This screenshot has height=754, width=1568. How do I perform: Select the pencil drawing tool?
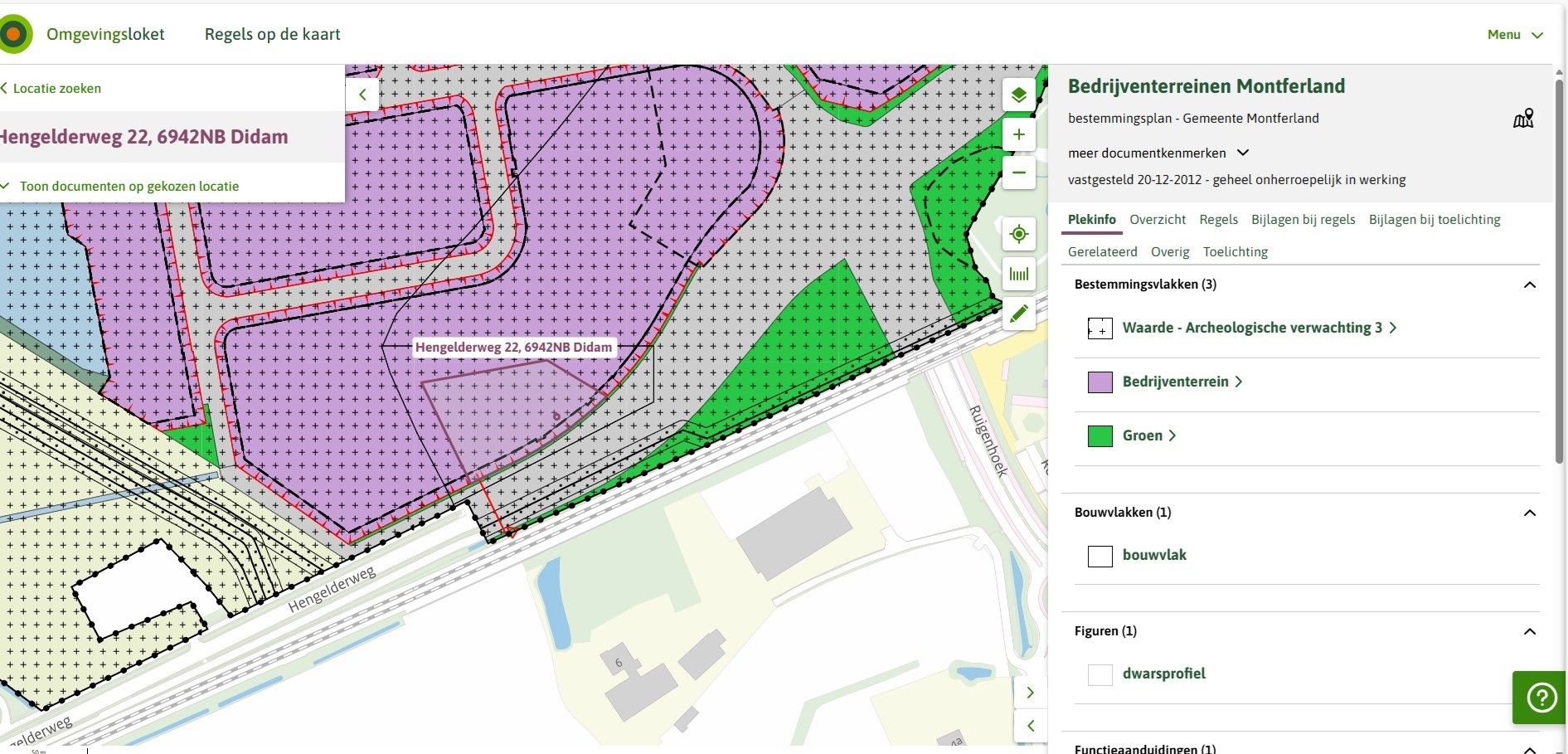click(x=1019, y=314)
